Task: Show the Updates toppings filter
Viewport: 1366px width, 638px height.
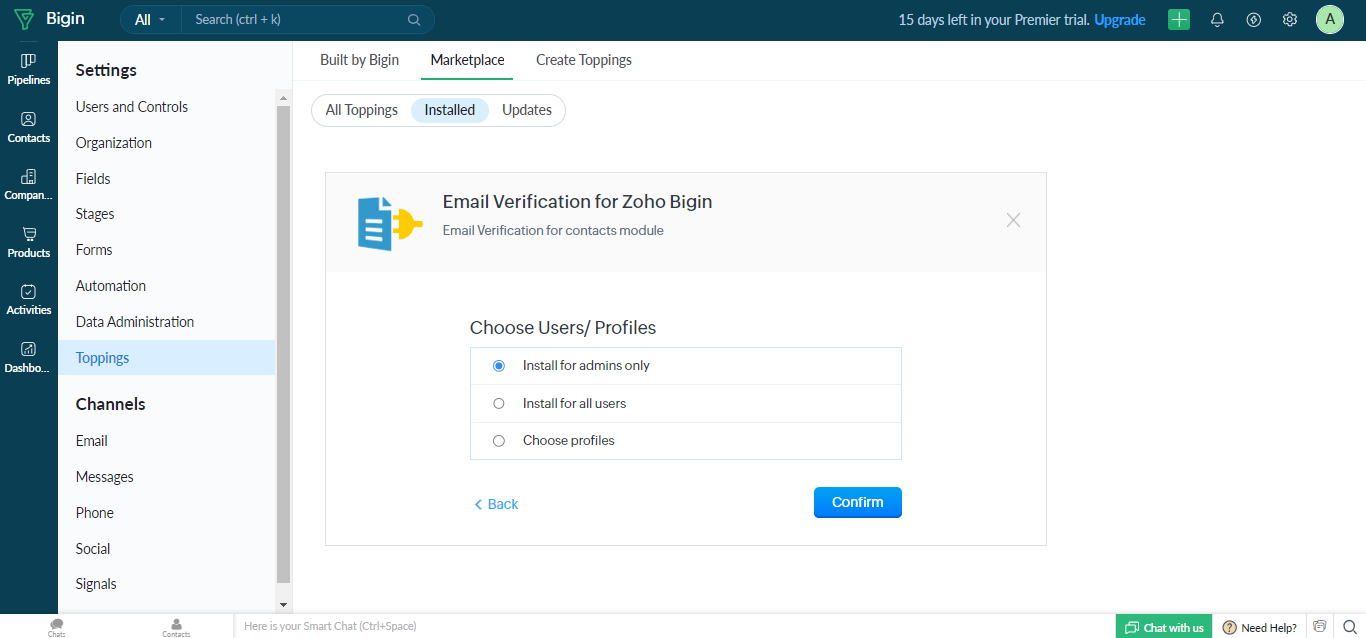Action: (526, 110)
